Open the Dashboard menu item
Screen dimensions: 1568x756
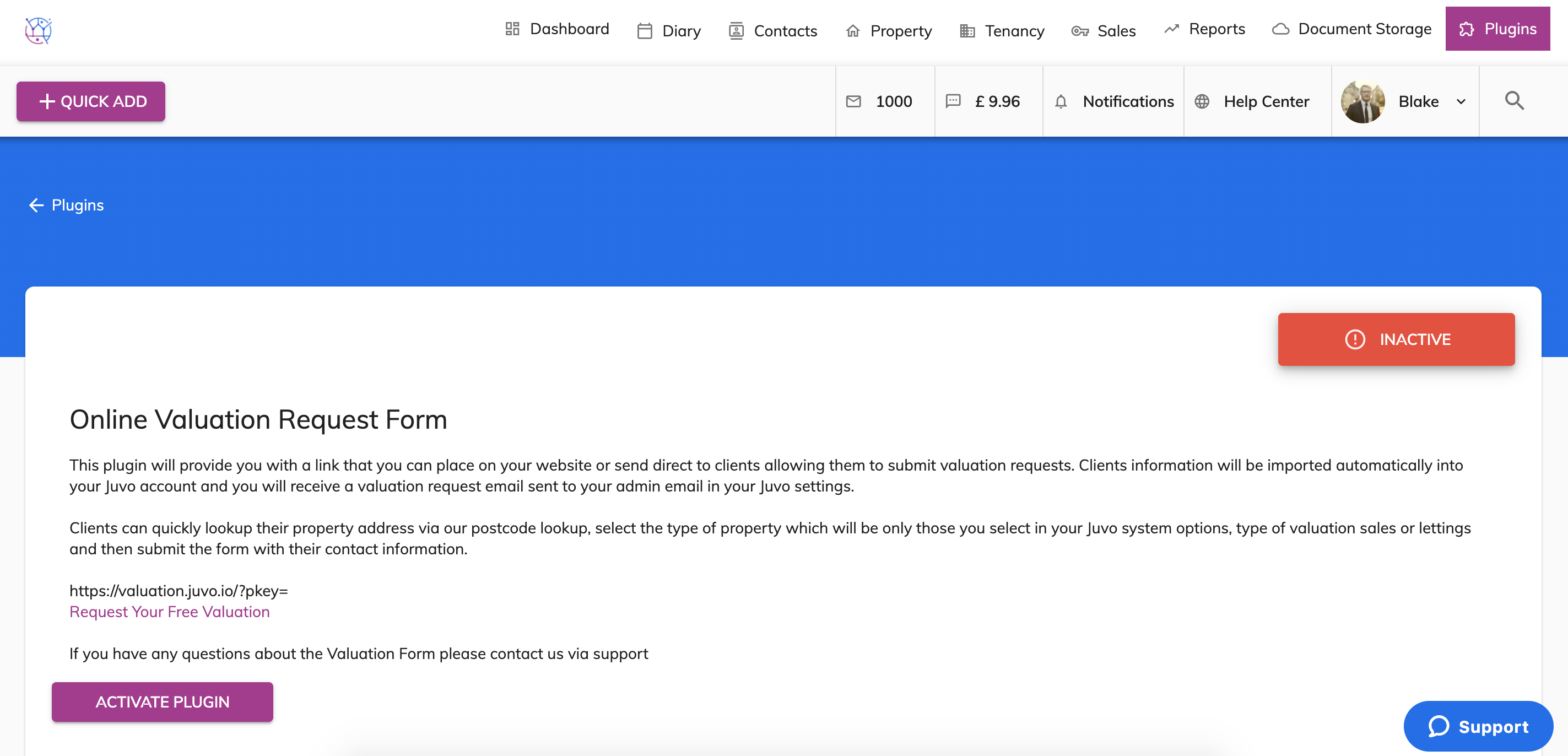click(557, 29)
